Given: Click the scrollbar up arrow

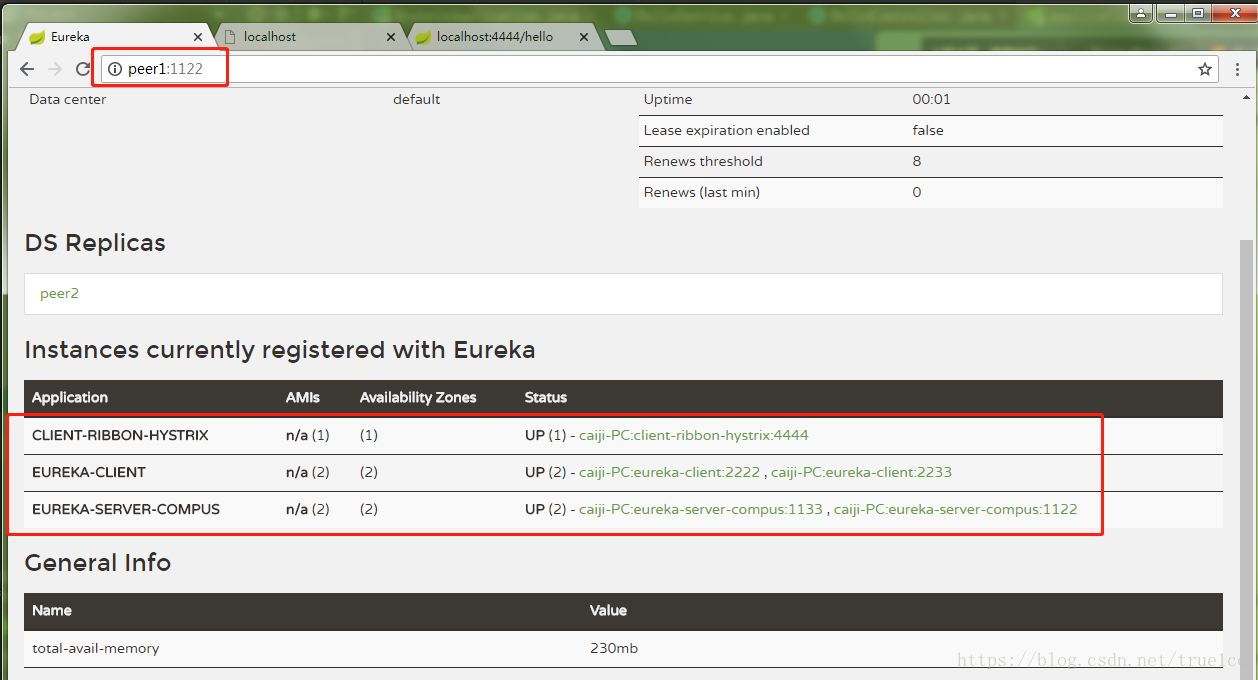Looking at the screenshot, I should [1245, 97].
